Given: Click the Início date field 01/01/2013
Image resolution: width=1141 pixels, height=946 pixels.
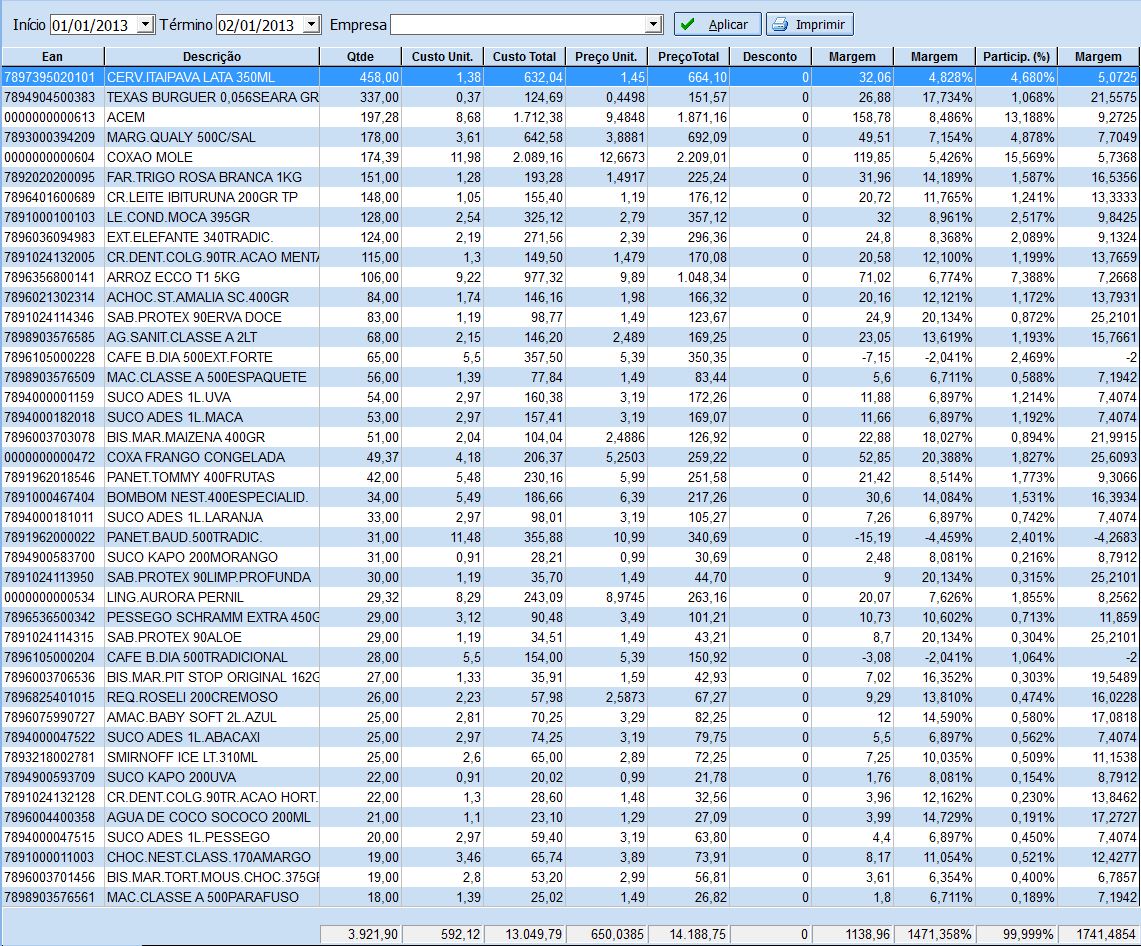Looking at the screenshot, I should (94, 25).
